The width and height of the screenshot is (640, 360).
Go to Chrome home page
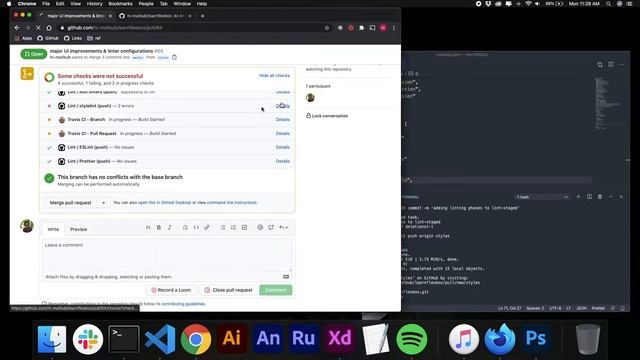(49, 28)
